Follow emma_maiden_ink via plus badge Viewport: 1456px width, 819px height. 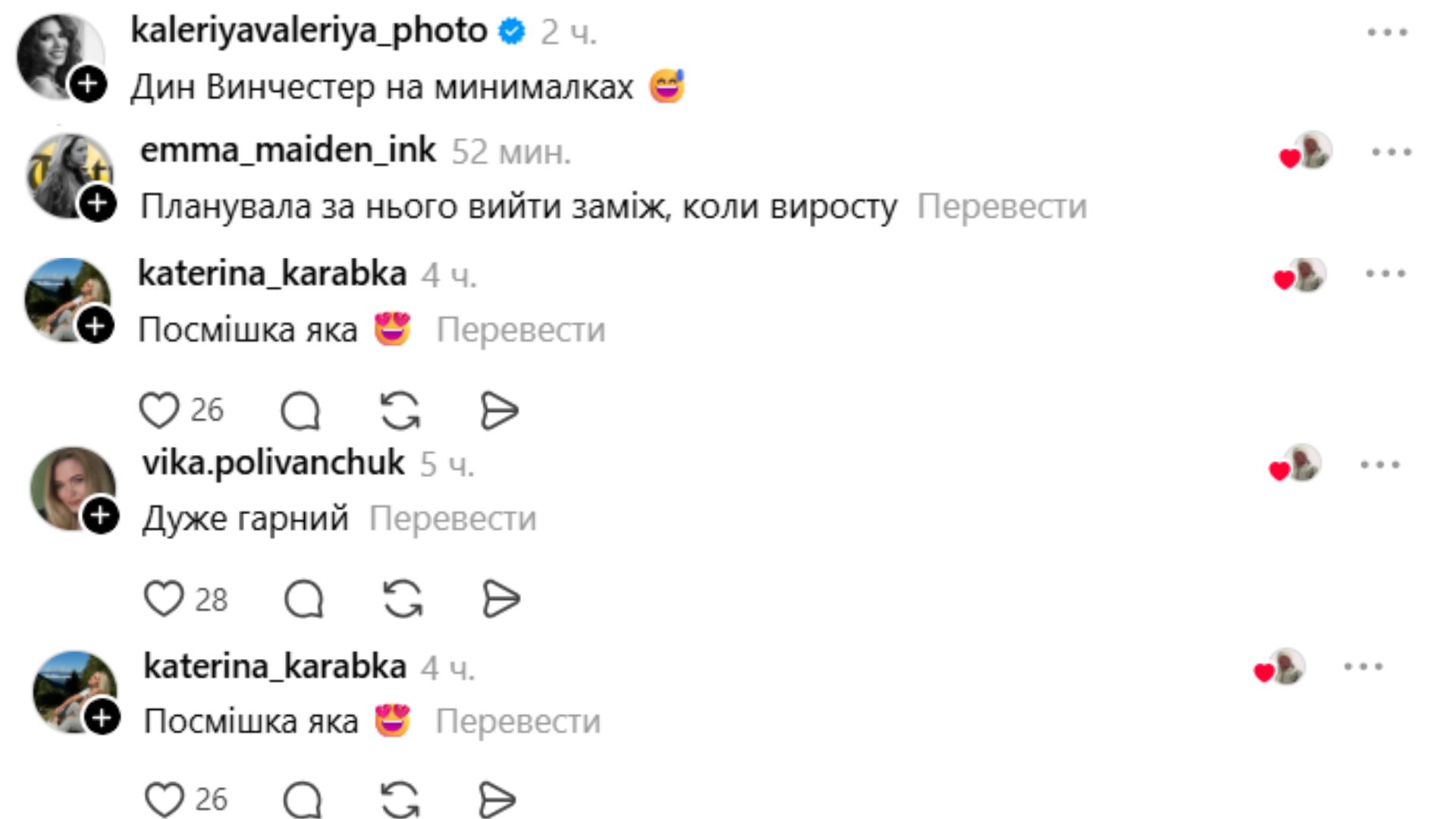[98, 203]
